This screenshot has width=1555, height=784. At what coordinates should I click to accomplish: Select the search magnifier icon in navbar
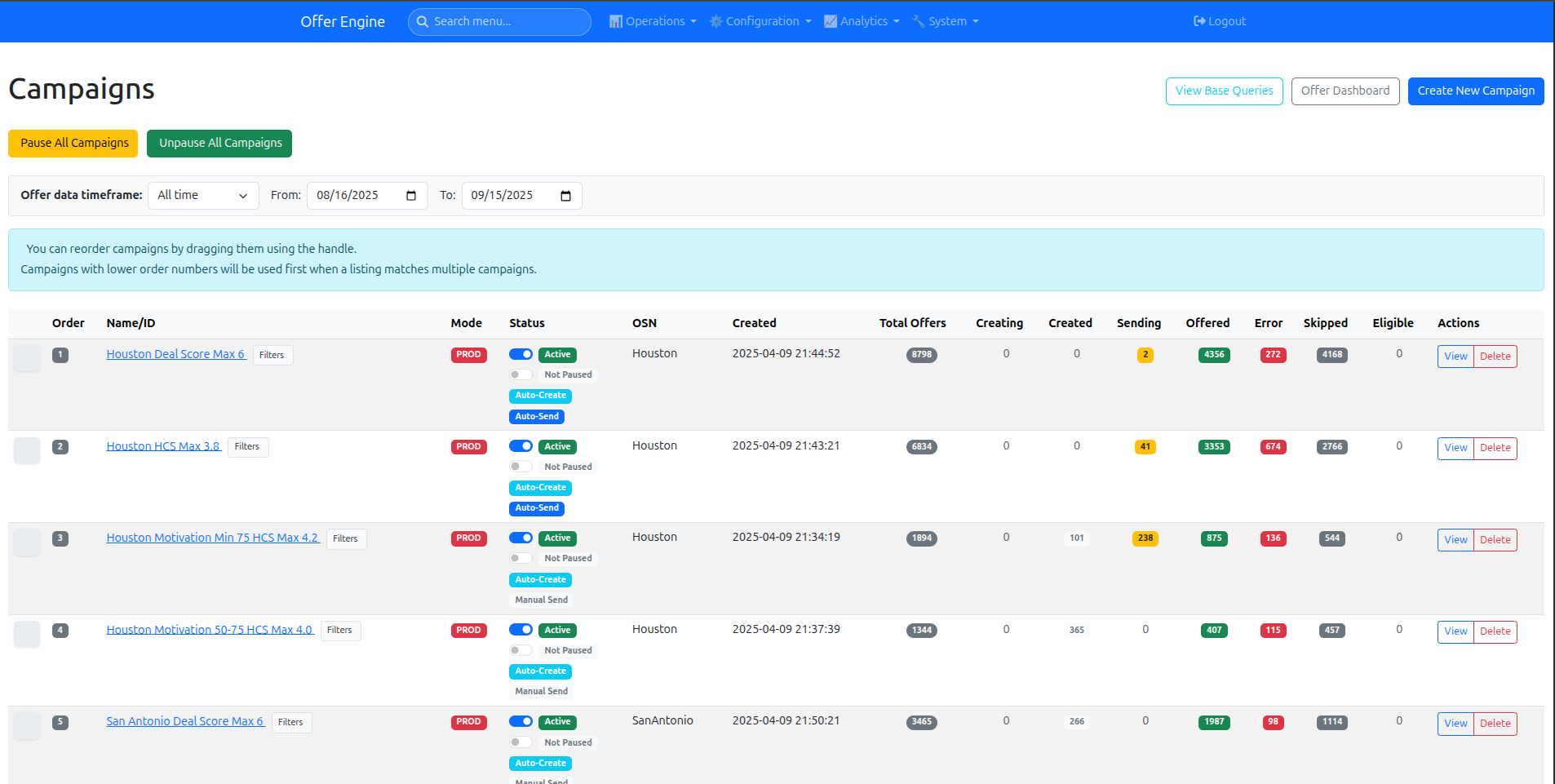pos(423,21)
